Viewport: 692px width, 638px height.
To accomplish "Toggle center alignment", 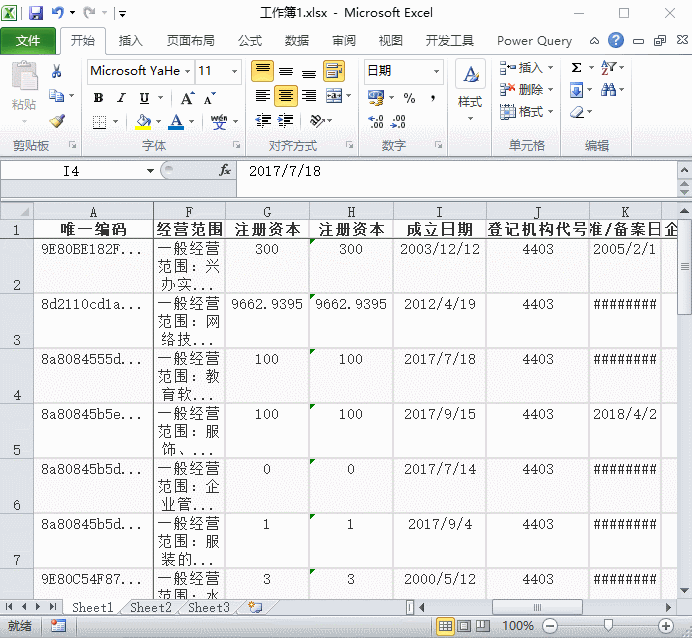I will coord(286,95).
